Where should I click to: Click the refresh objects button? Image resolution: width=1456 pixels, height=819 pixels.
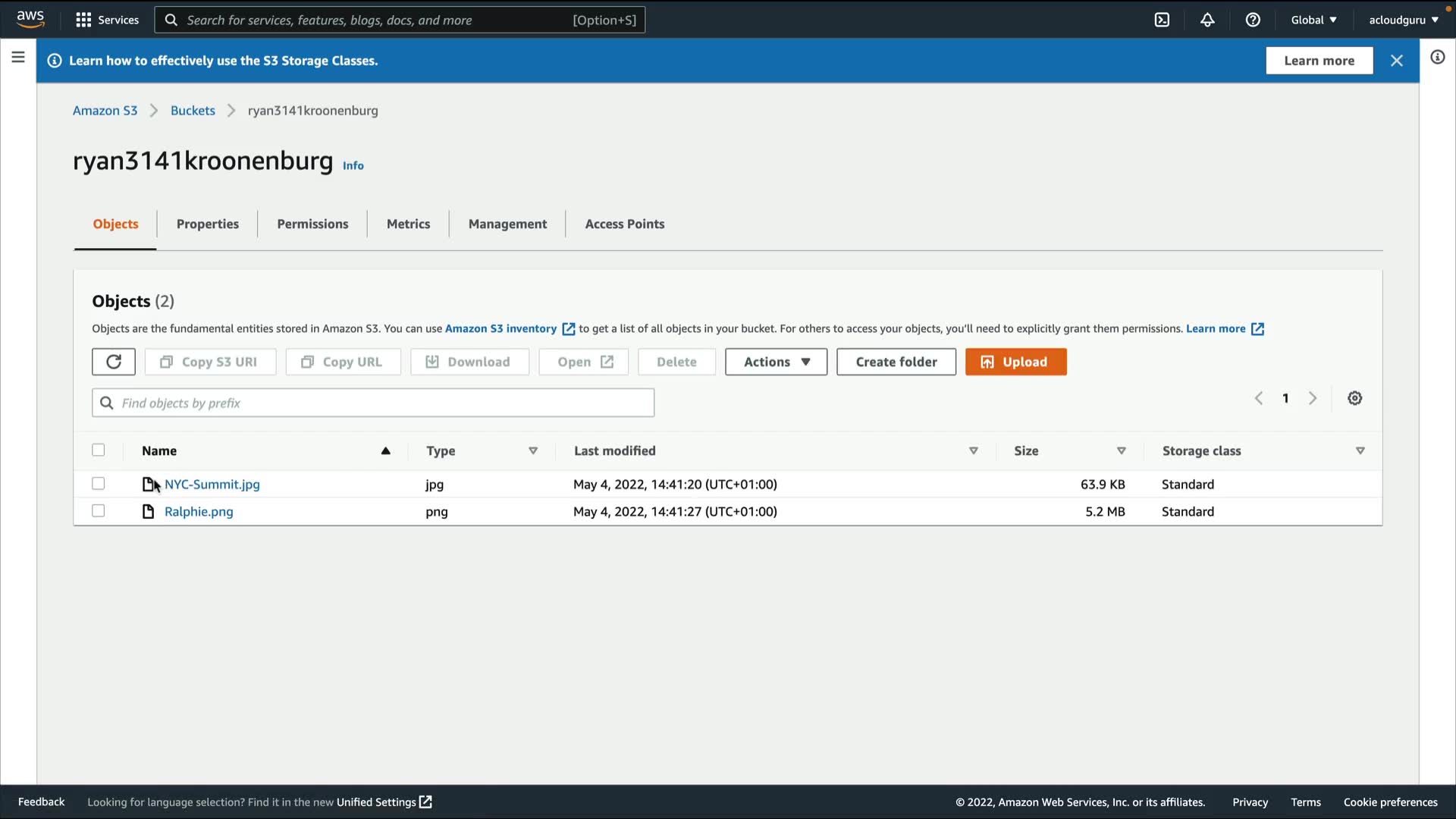(x=114, y=362)
